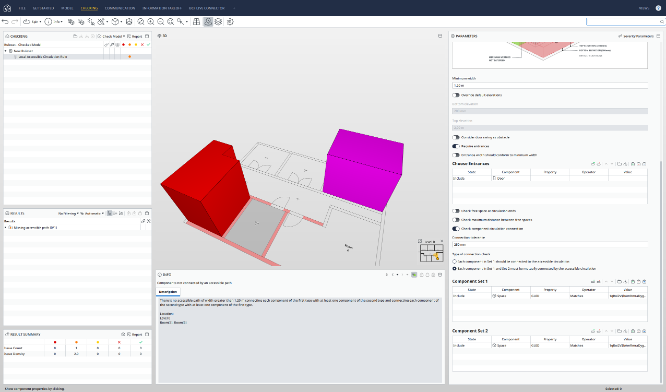Switch to the INFORMATION TAKEOFF tab
The height and width of the screenshot is (392, 666).
[162, 8]
